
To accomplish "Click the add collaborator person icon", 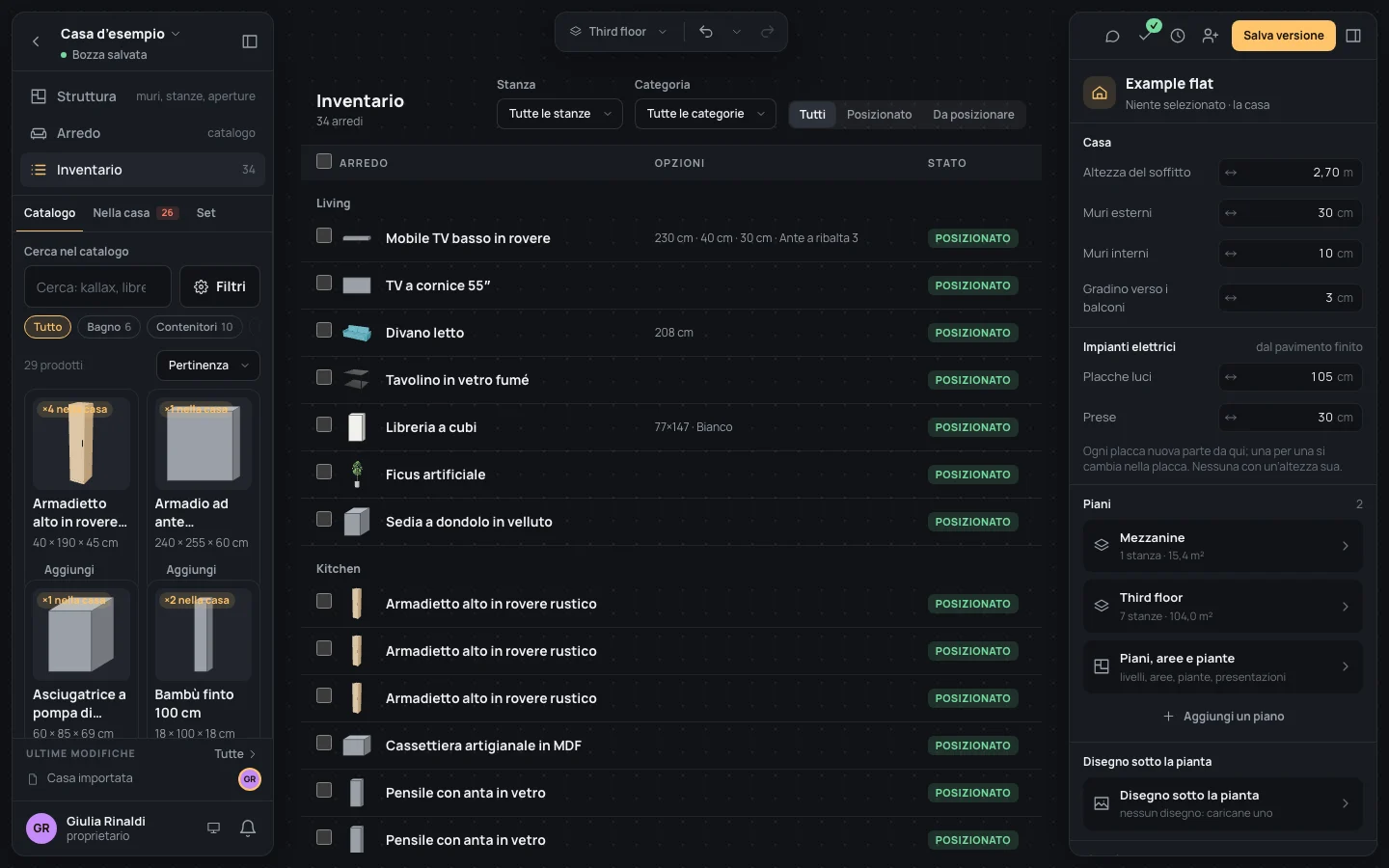I will pyautogui.click(x=1210, y=36).
